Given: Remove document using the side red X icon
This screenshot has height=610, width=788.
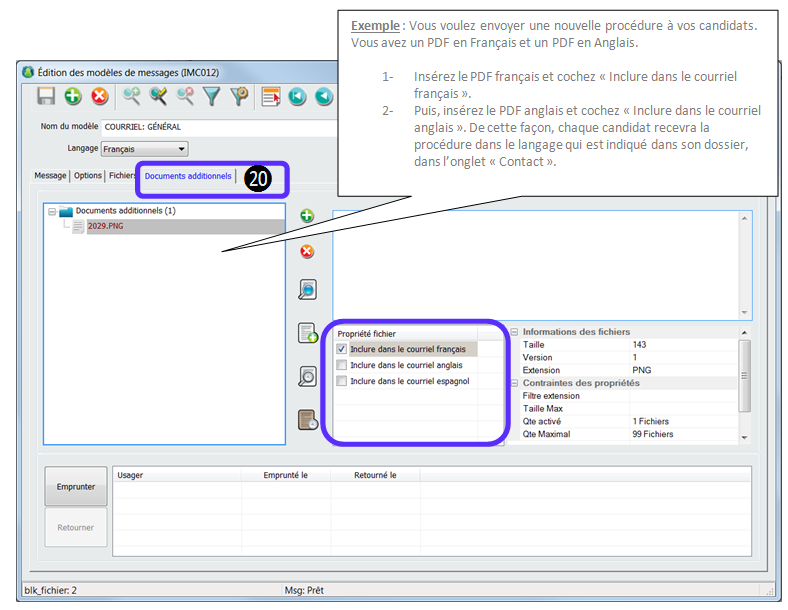Looking at the screenshot, I should (x=307, y=251).
